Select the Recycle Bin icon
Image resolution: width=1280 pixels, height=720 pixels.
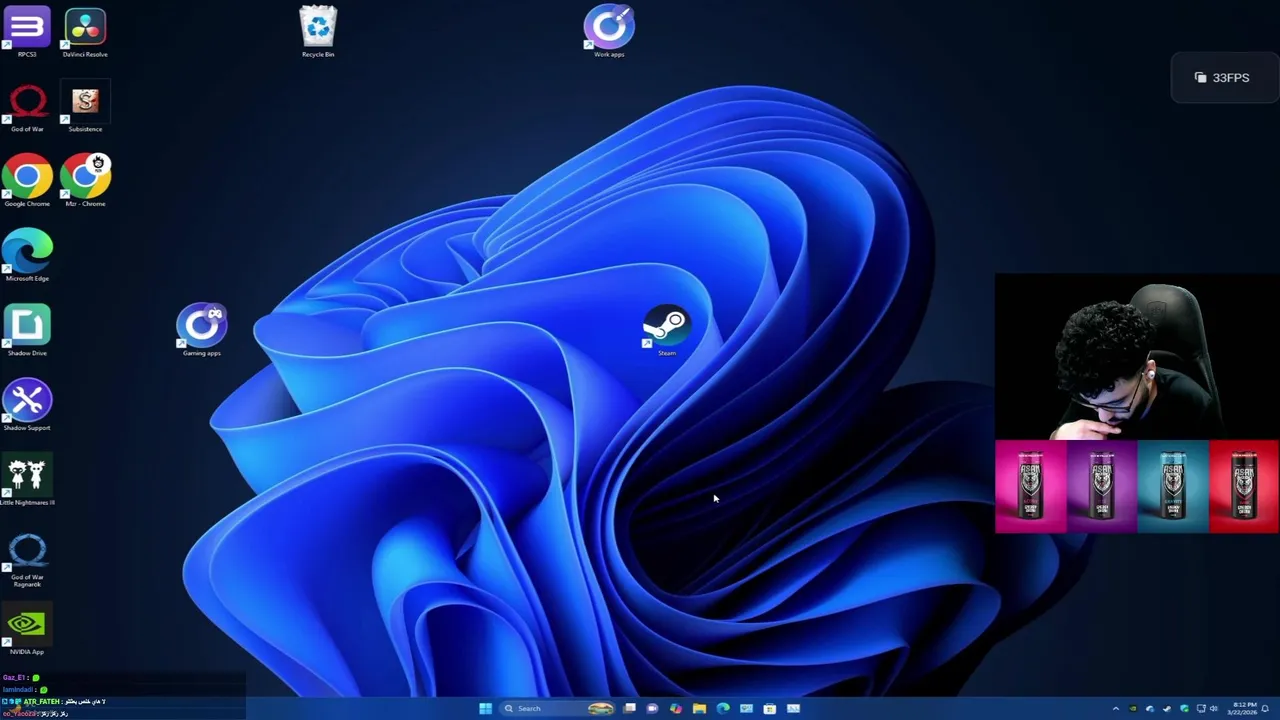point(318,30)
